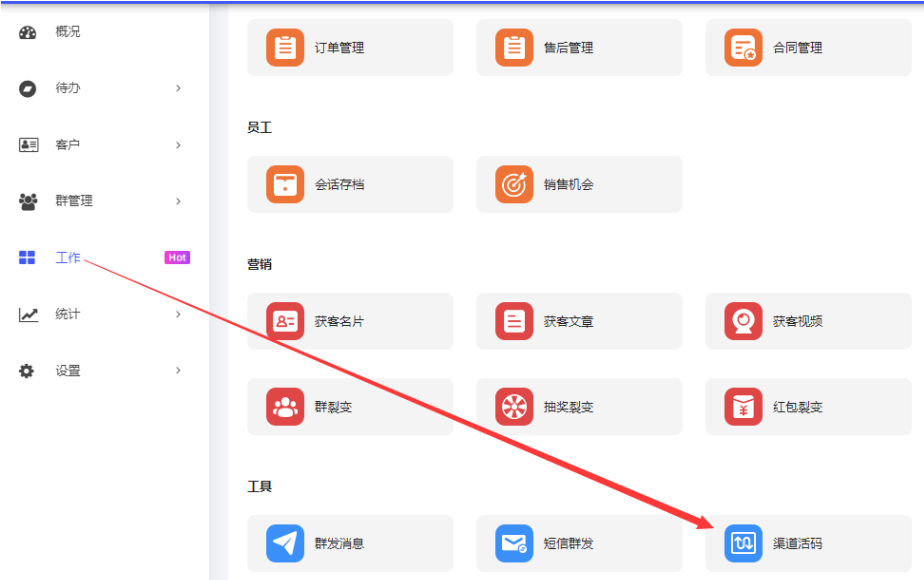Open the 合同管理 card label
924x580 pixels.
[x=798, y=48]
